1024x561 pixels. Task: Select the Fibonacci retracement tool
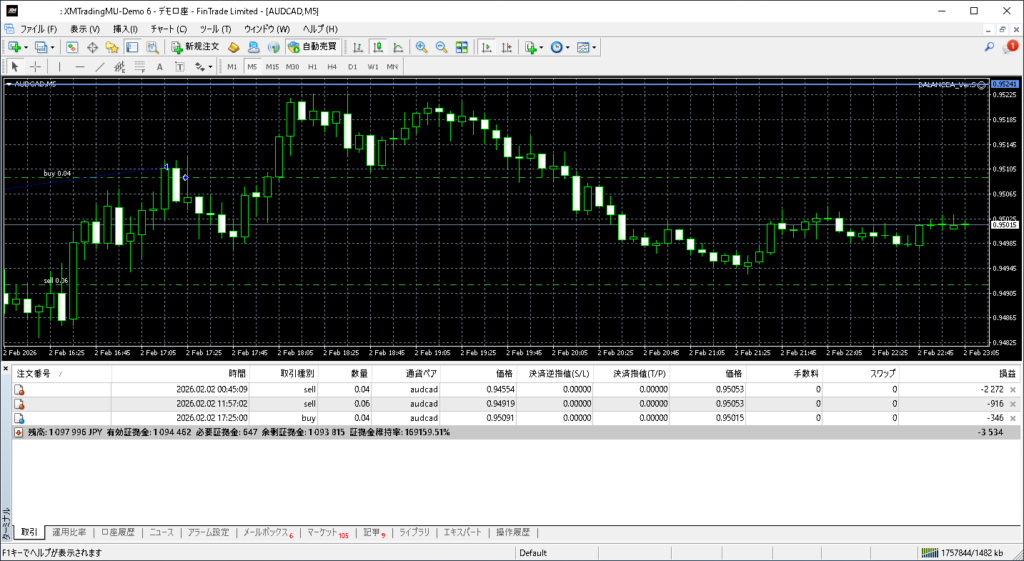coord(140,67)
